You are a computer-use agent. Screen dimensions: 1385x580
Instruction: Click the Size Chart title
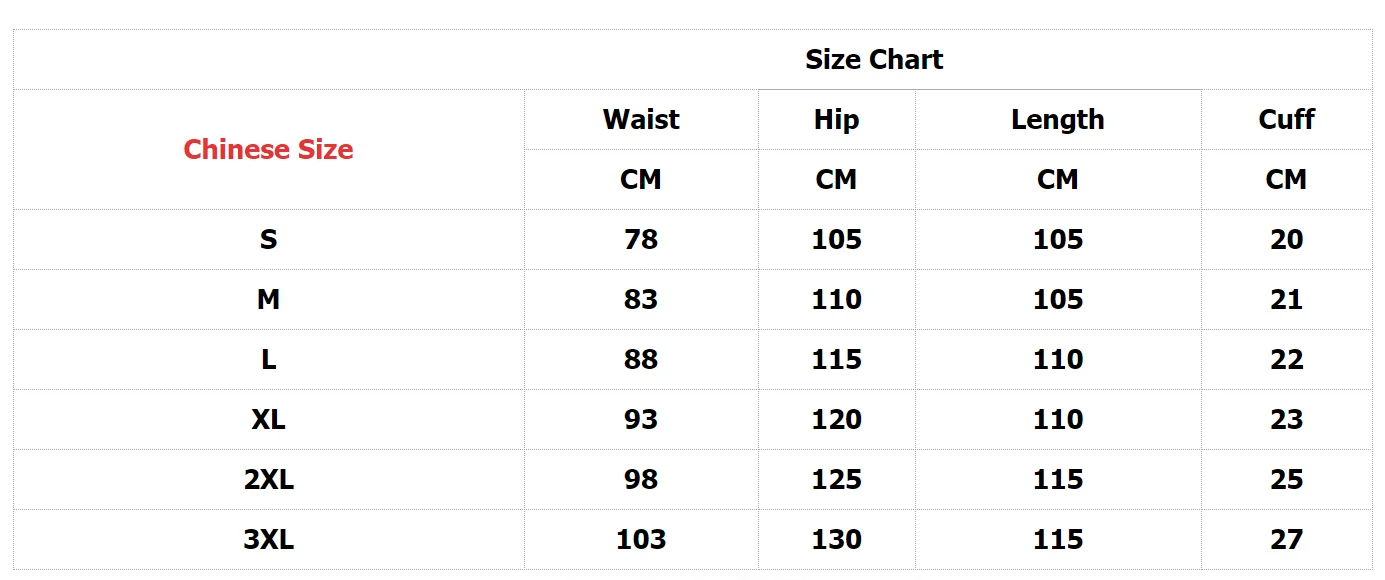coord(874,60)
